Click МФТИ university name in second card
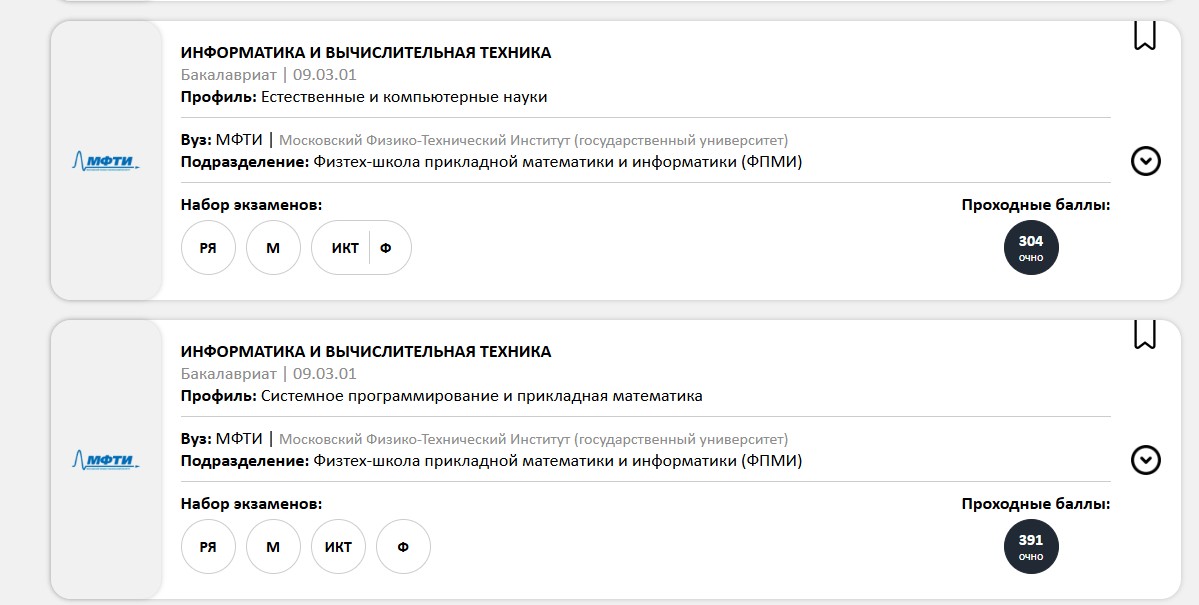This screenshot has height=605, width=1199. click(239, 439)
